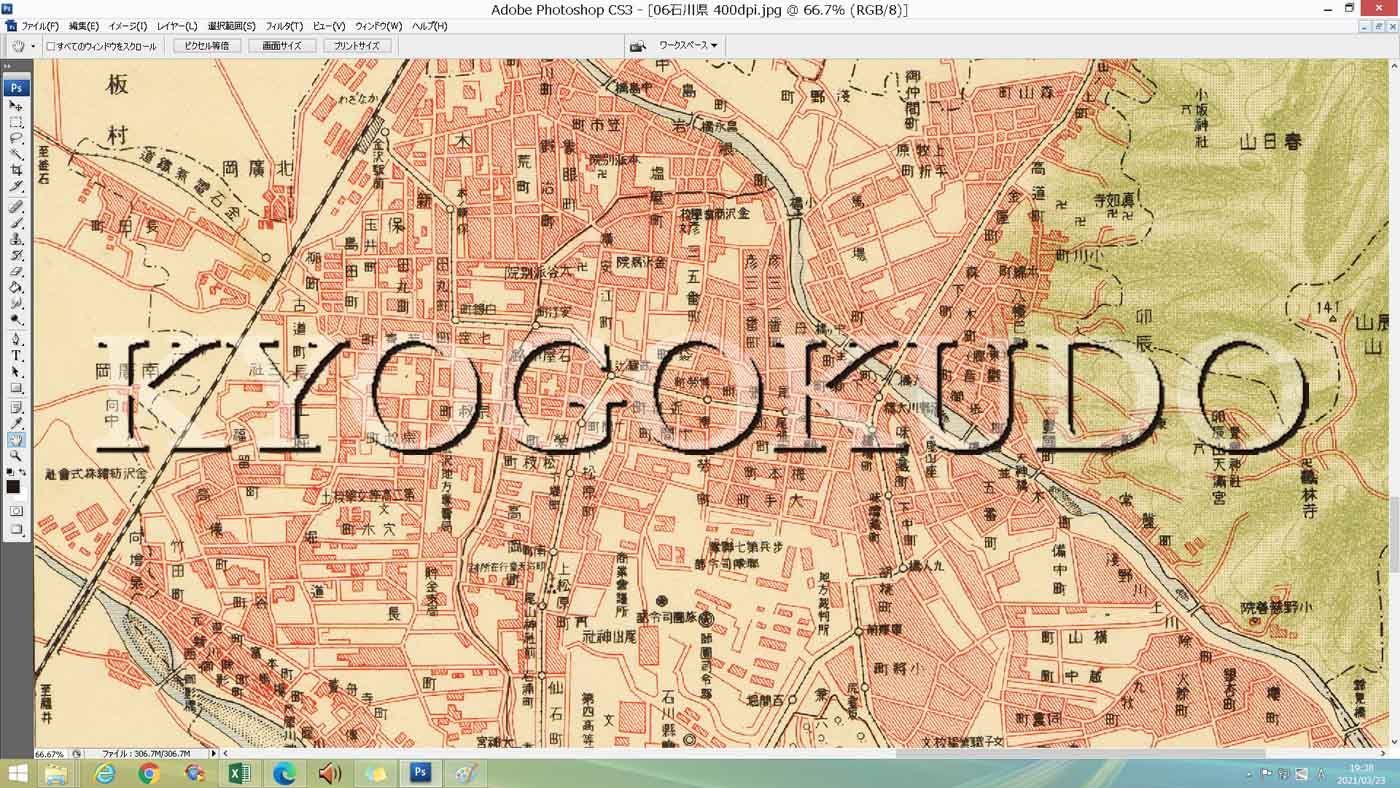1400x788 pixels.
Task: Select the Rectangle shape tool
Action: 16,387
